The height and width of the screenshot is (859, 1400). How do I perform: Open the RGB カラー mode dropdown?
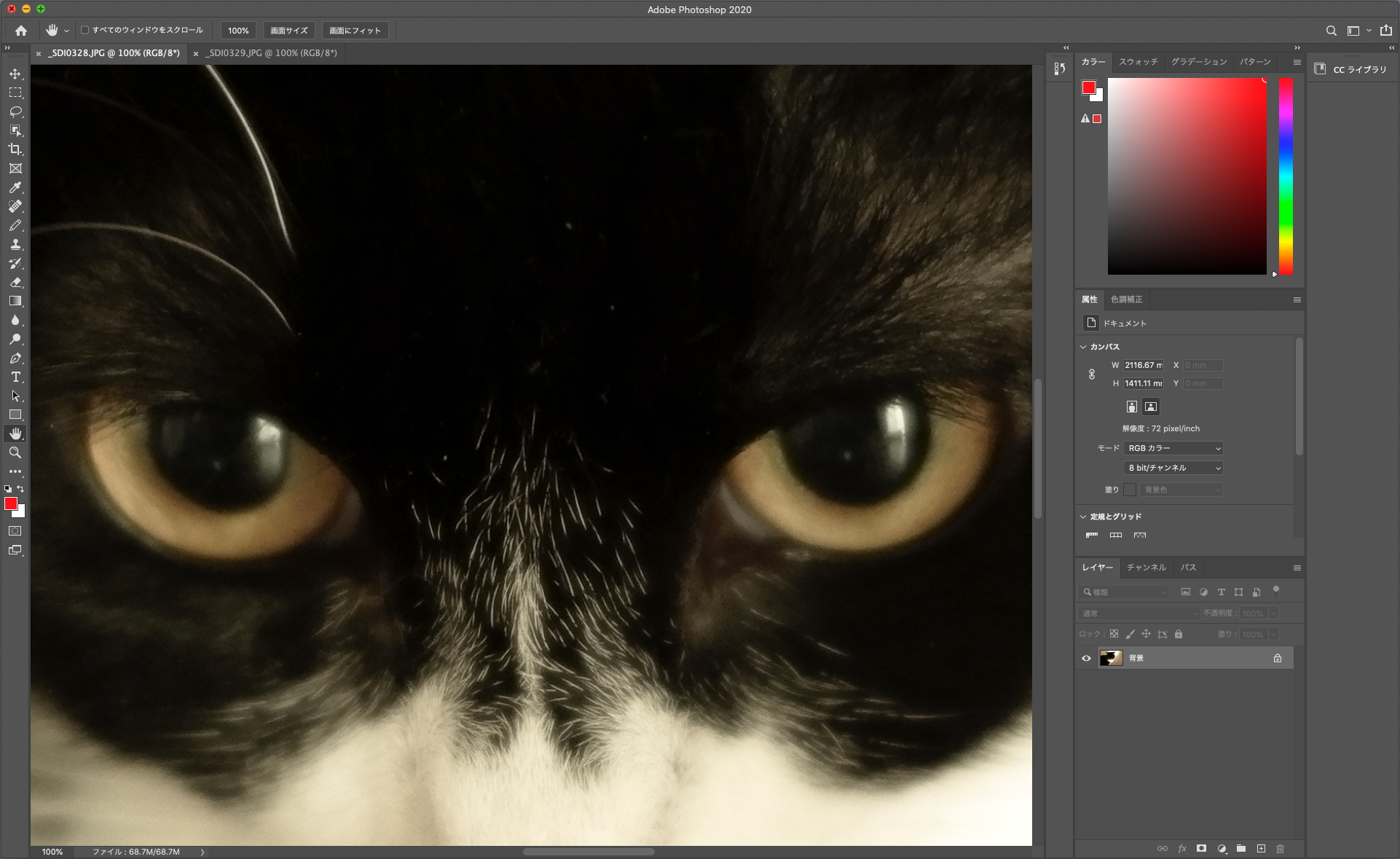(x=1173, y=448)
